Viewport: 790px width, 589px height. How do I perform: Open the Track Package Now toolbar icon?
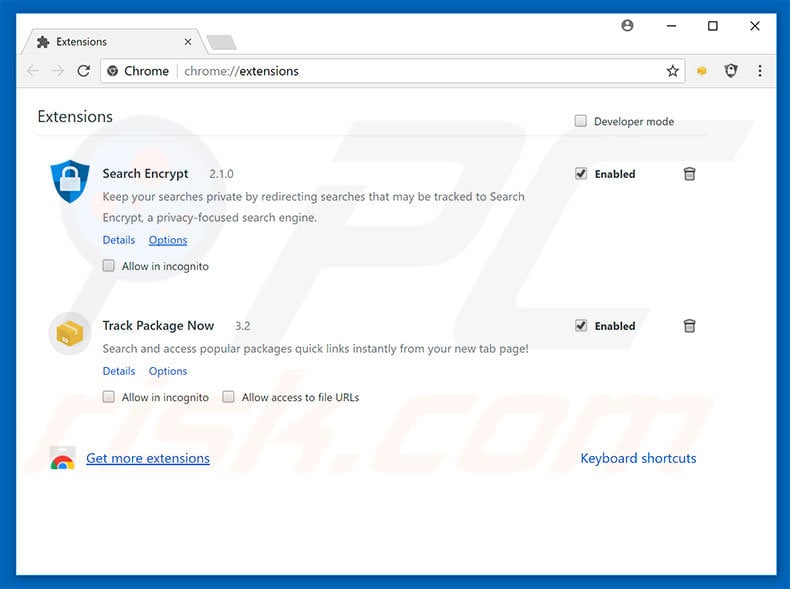click(702, 71)
